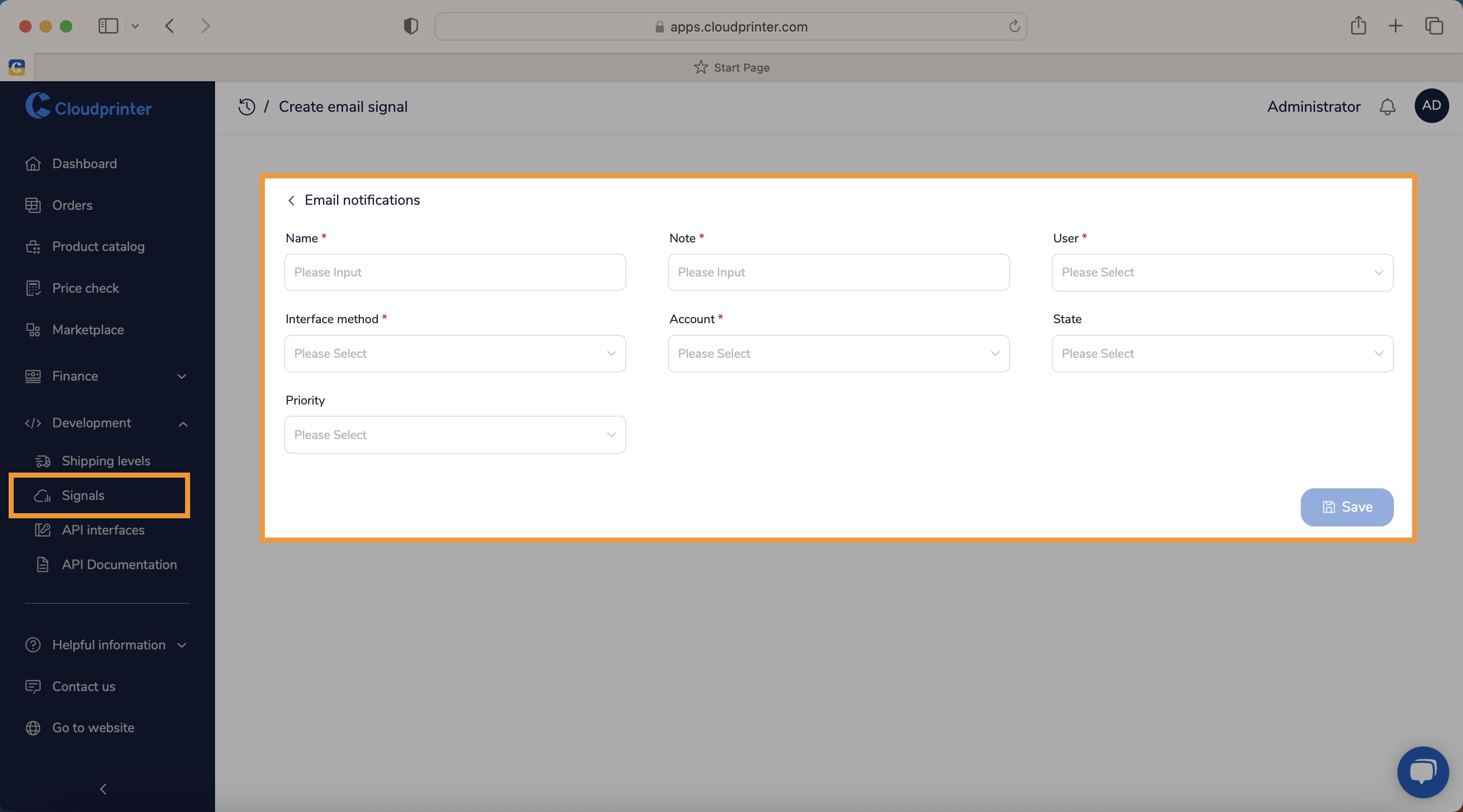Open the Interface method dropdown
Screen dimensions: 1463x812
[x=455, y=354]
